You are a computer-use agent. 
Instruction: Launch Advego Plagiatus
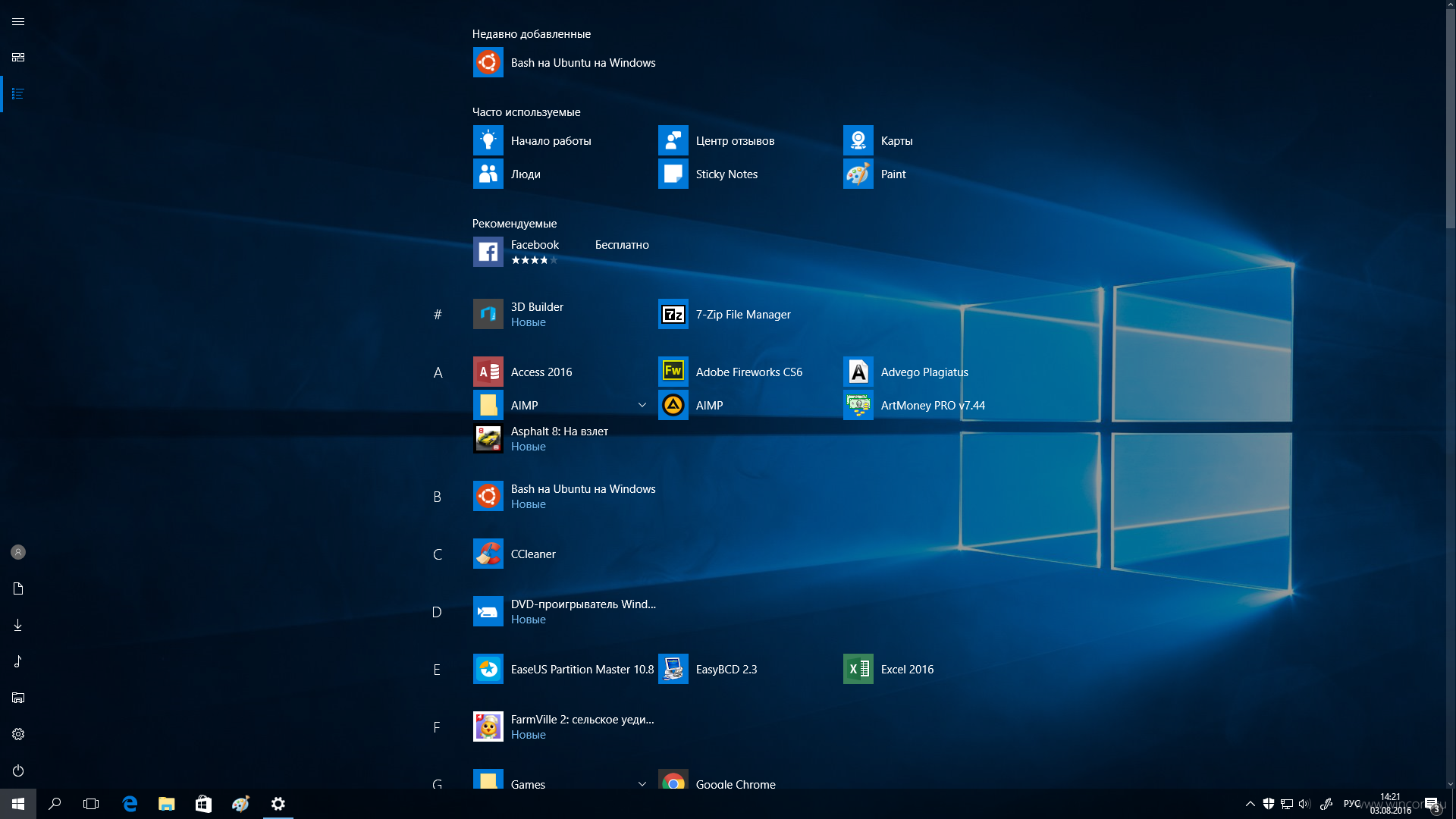pyautogui.click(x=906, y=372)
